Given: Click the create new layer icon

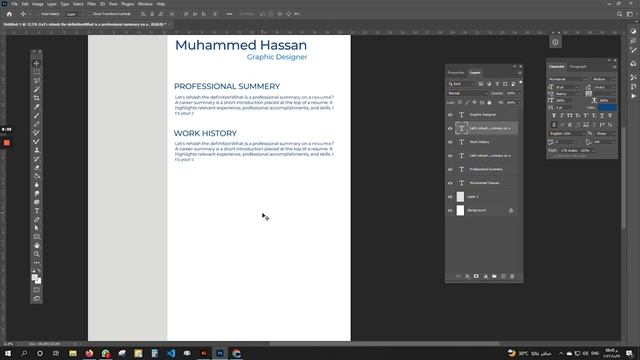Looking at the screenshot, I should (503, 276).
